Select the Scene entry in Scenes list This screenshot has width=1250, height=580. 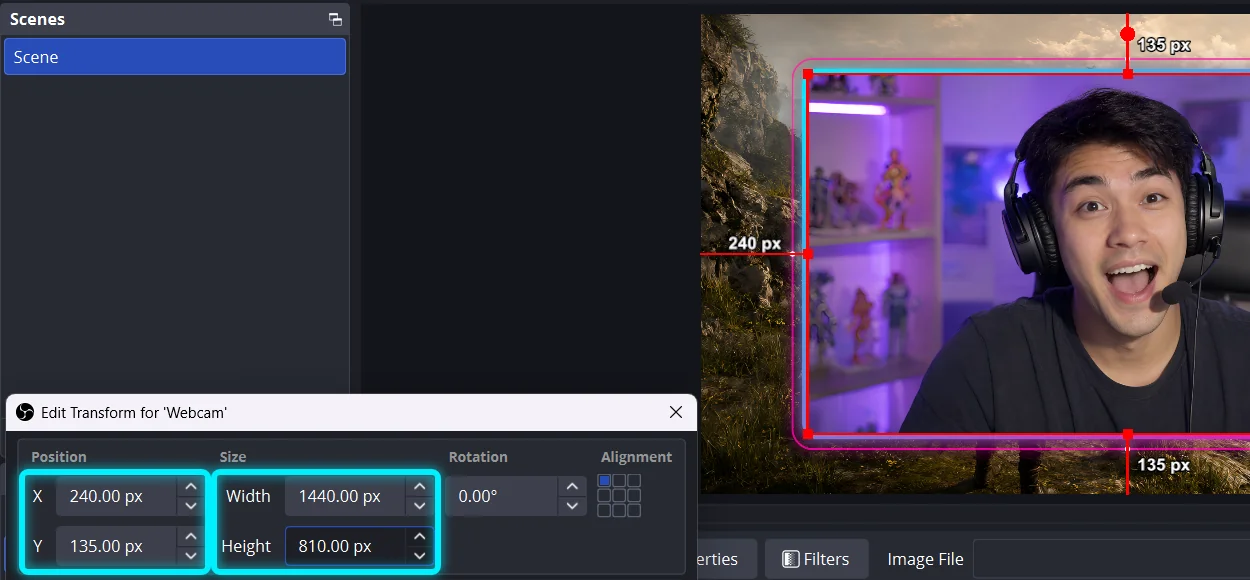coord(175,57)
